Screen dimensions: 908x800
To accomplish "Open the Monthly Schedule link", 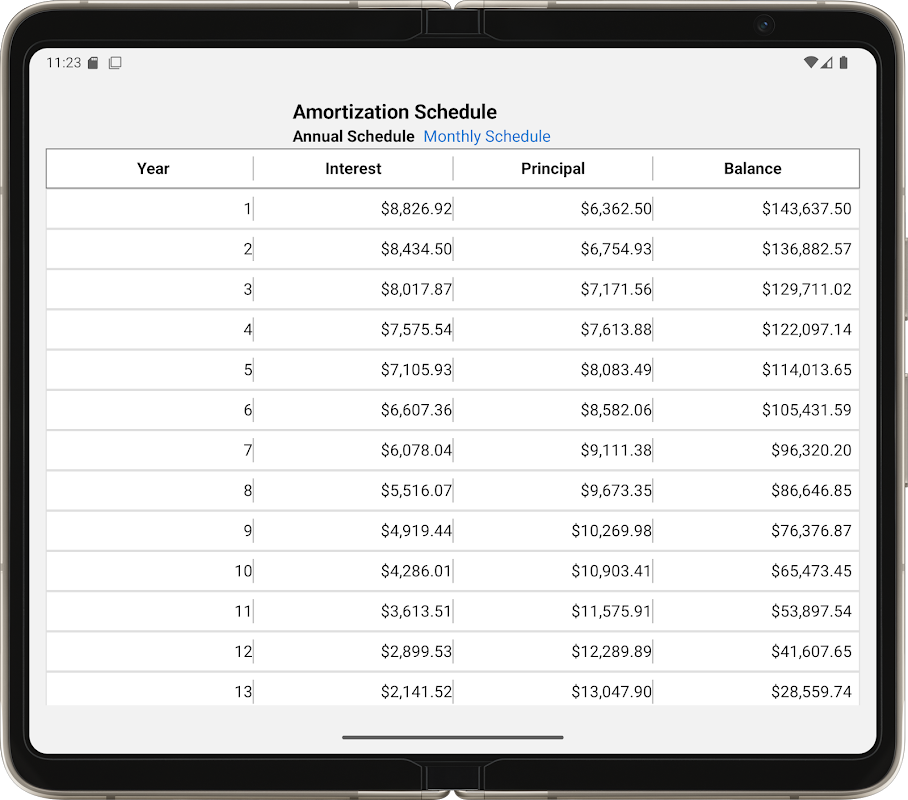I will click(x=486, y=136).
